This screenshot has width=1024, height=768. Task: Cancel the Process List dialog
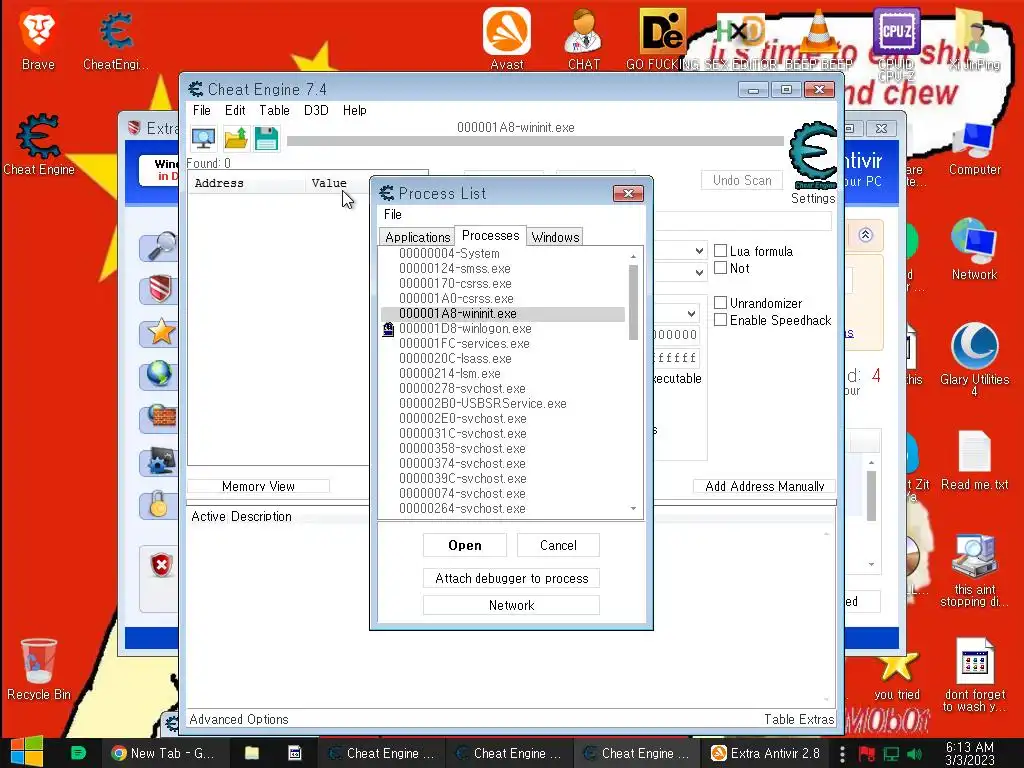[558, 545]
